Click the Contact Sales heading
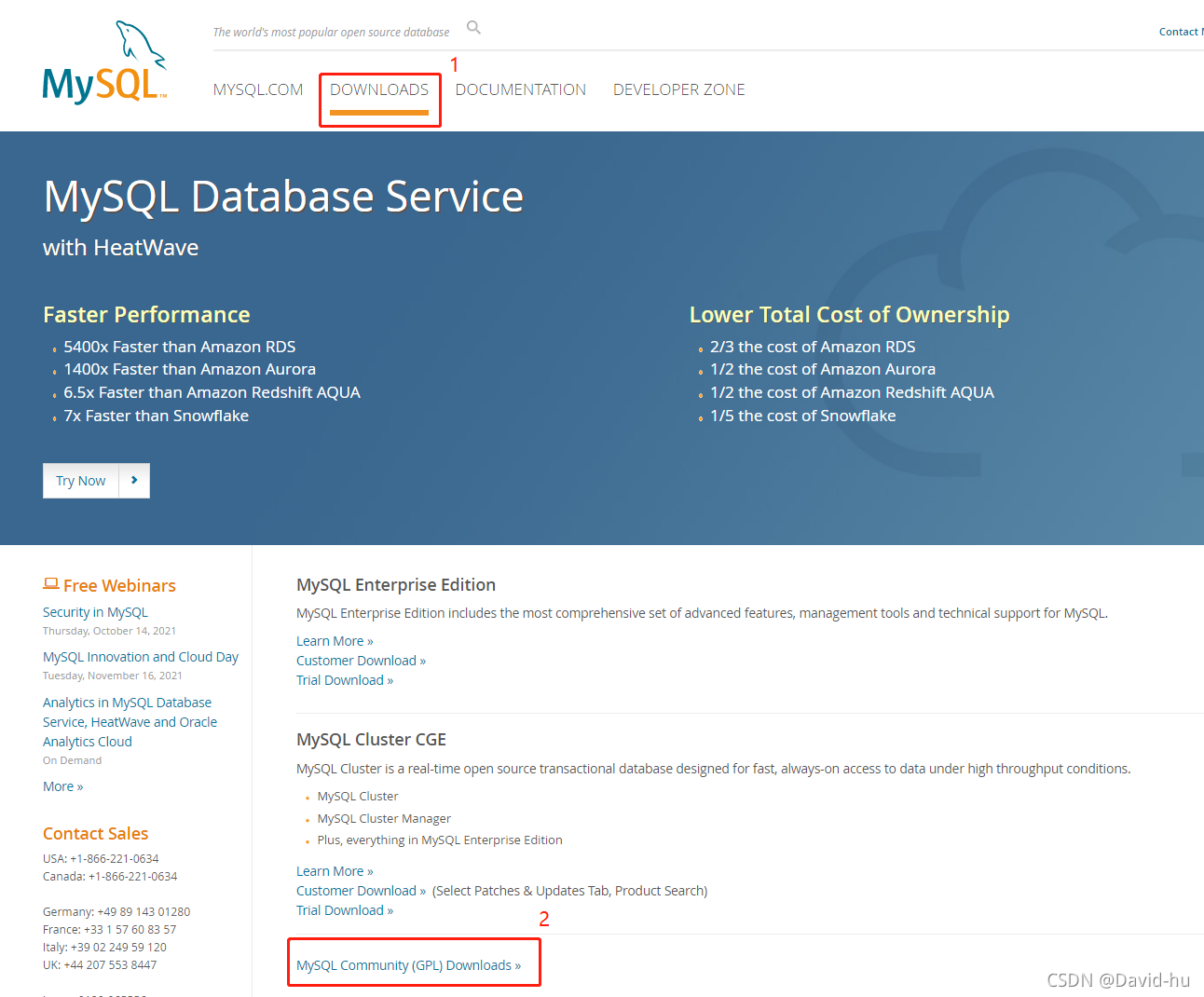The width and height of the screenshot is (1204, 997). [95, 833]
